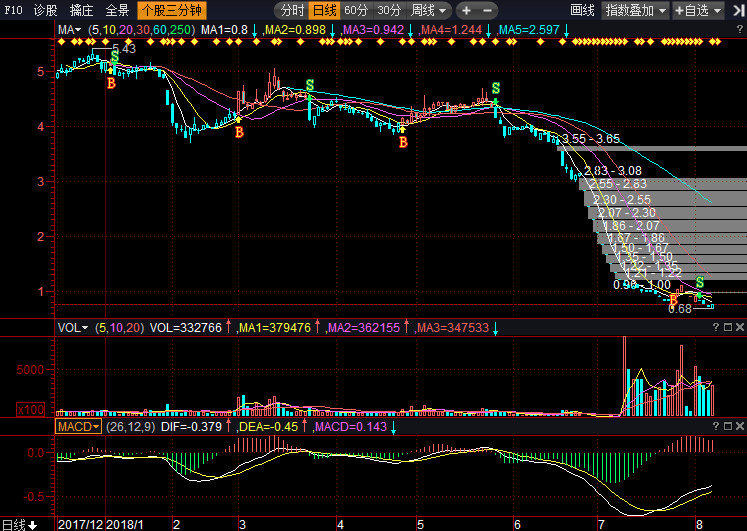Viewport: 747px width, 531px height.
Task: Click the S sell marker in late March
Action: click(x=310, y=85)
